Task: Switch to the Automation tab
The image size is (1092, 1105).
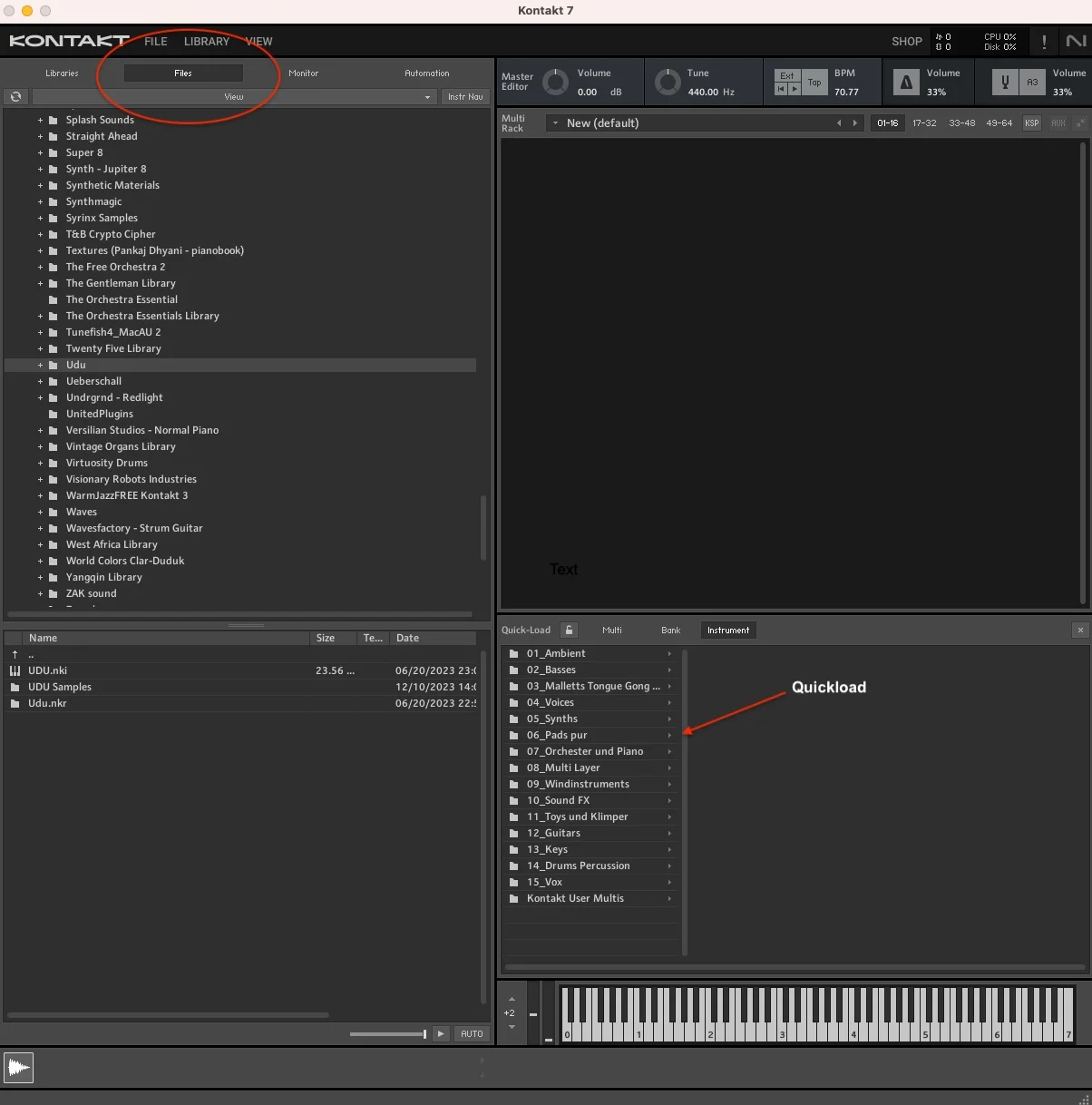Action: point(427,73)
